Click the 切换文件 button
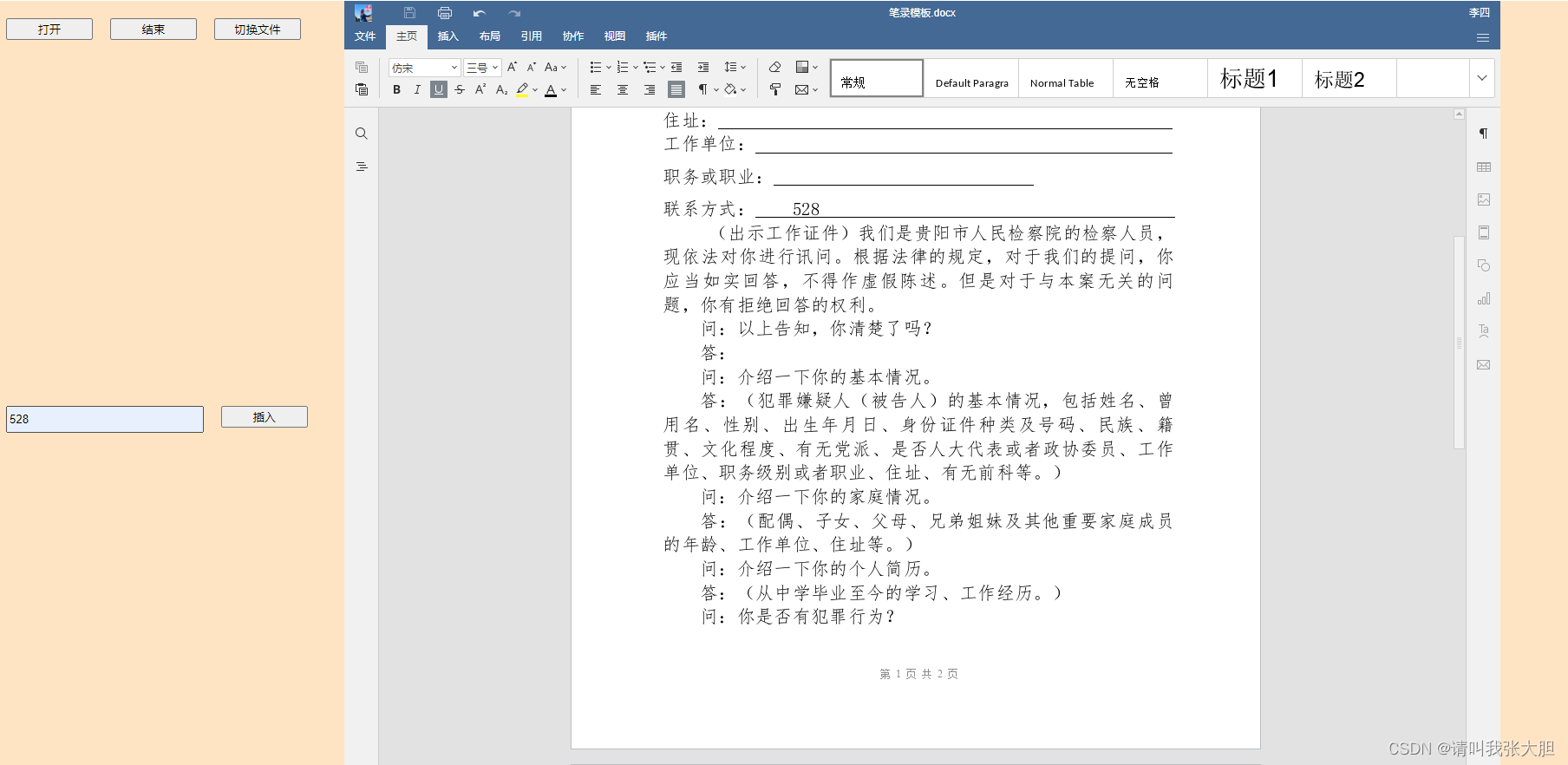1568x765 pixels. coord(258,29)
